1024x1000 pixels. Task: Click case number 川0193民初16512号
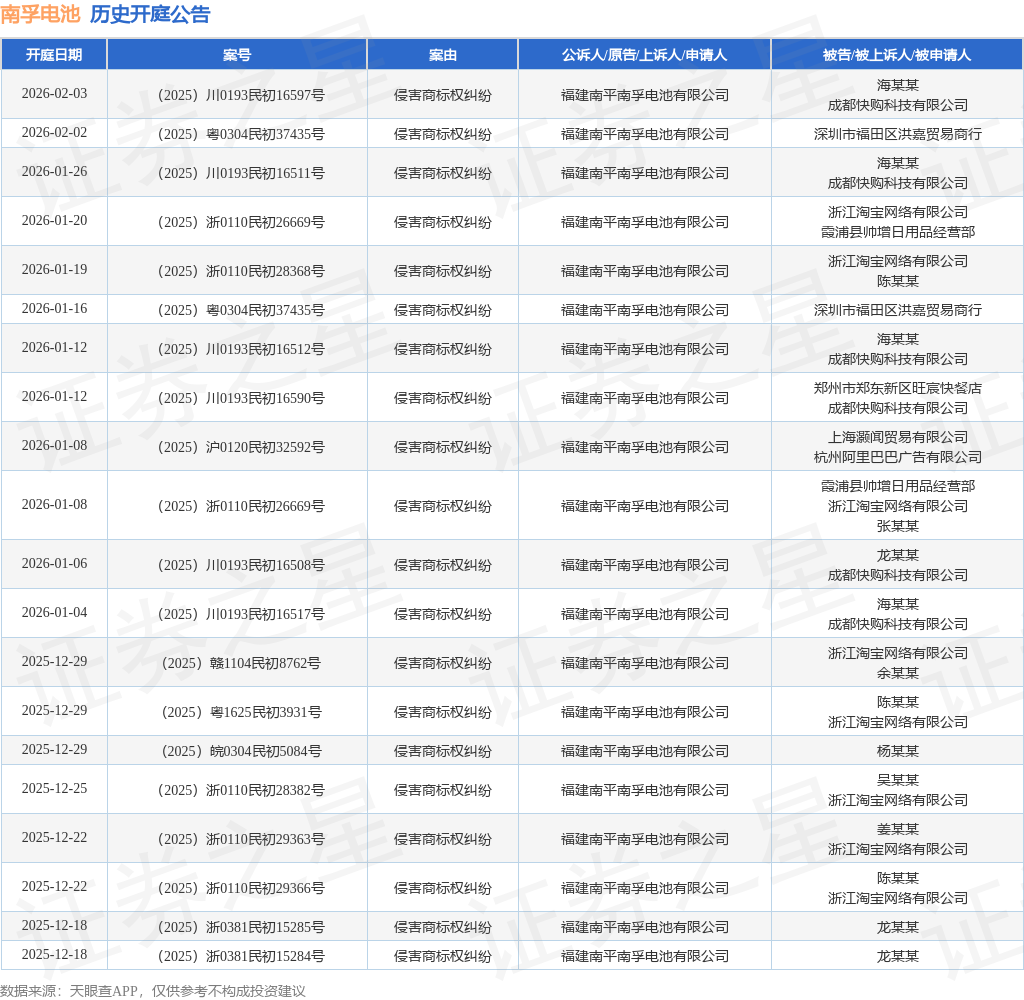[x=242, y=349]
